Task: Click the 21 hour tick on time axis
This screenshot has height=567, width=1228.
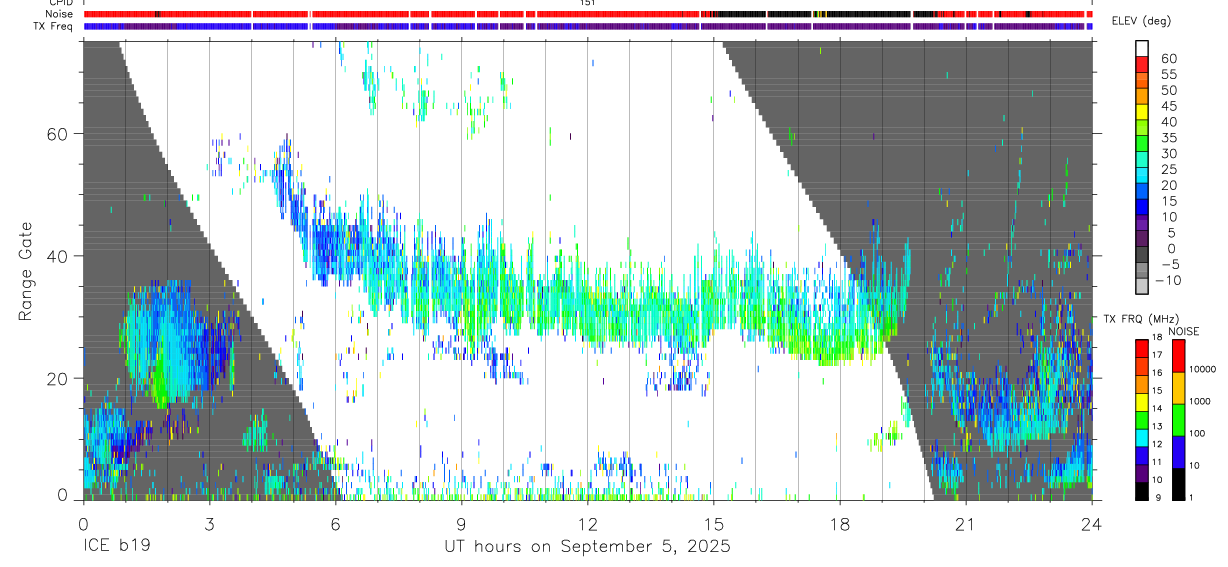Action: pos(965,523)
